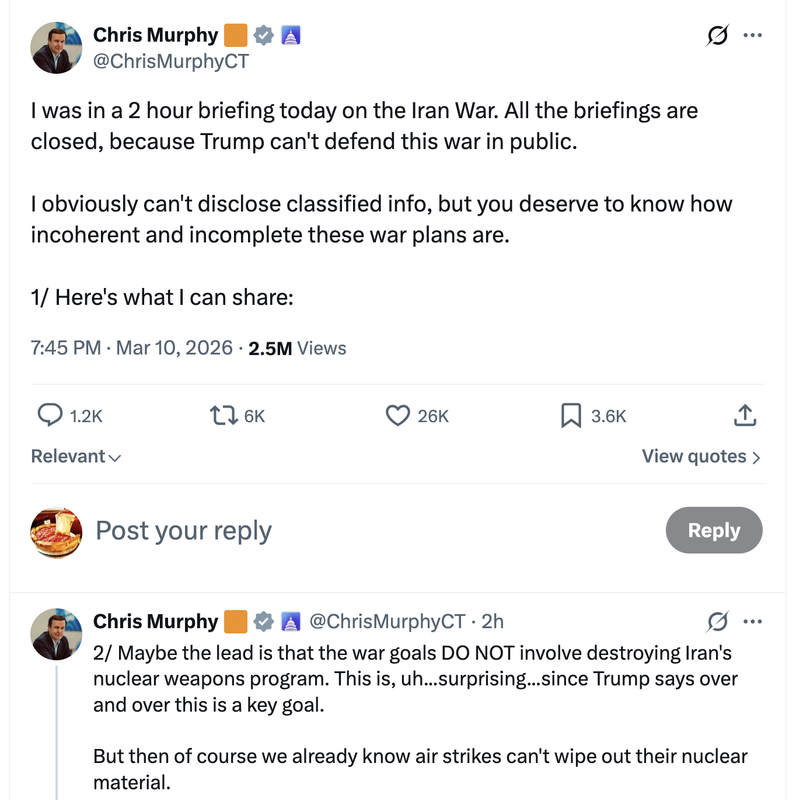Image resolution: width=796 pixels, height=800 pixels.
Task: Open View quotes link
Action: [701, 457]
